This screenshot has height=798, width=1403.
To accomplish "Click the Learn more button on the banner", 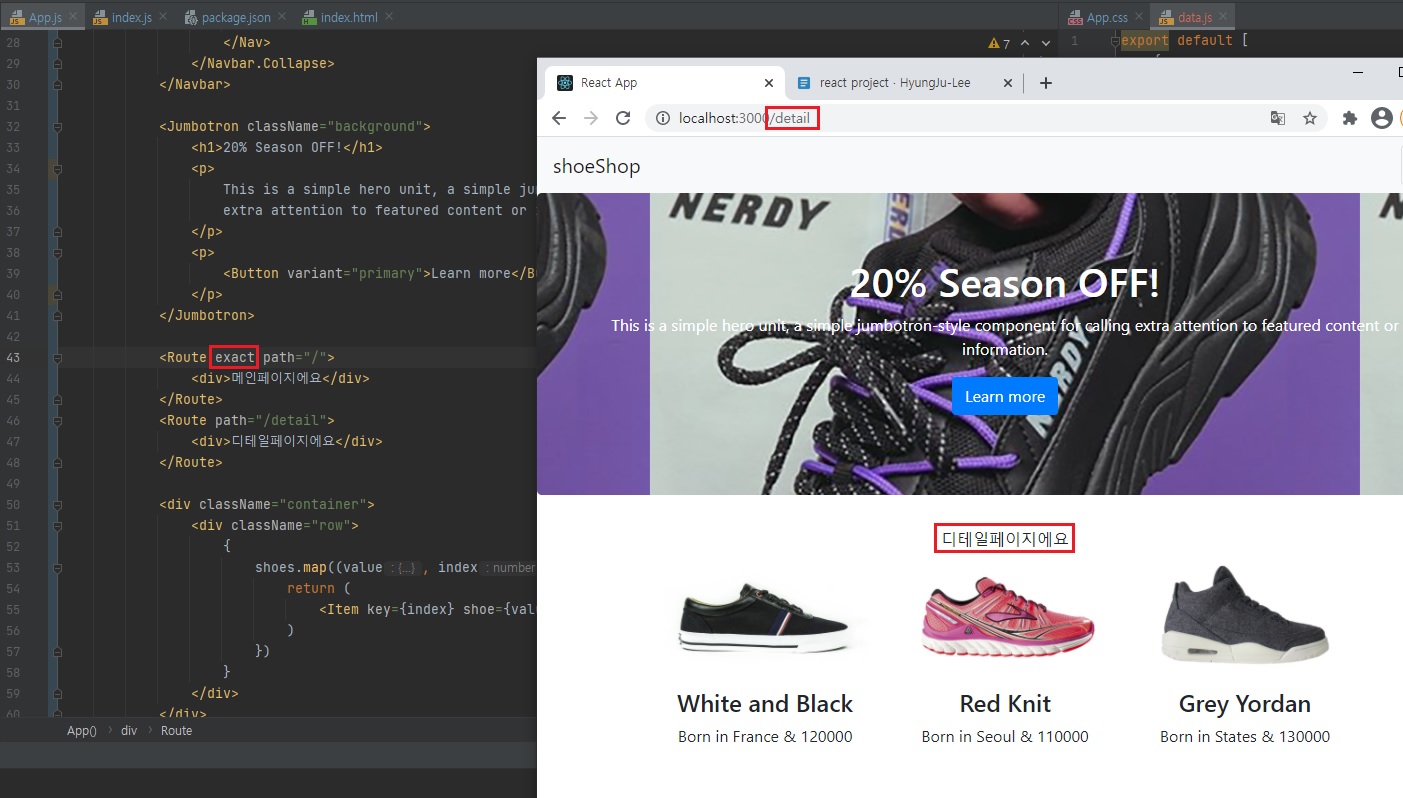I will point(1005,396).
